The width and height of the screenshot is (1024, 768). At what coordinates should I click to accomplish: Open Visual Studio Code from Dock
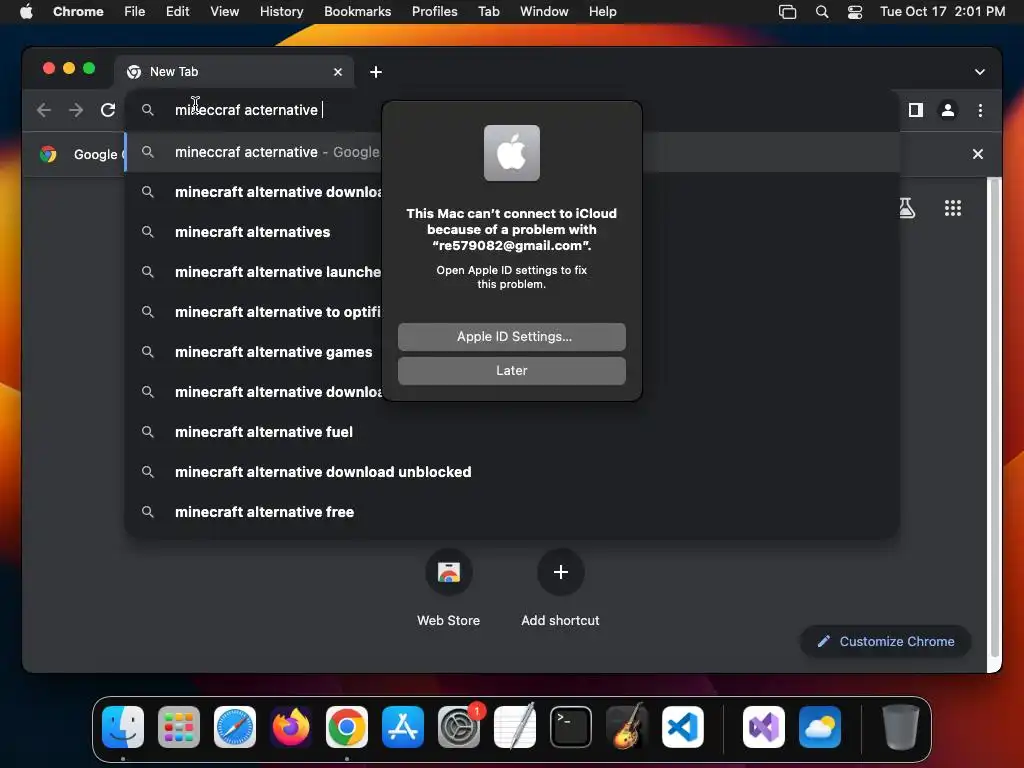pyautogui.click(x=682, y=727)
